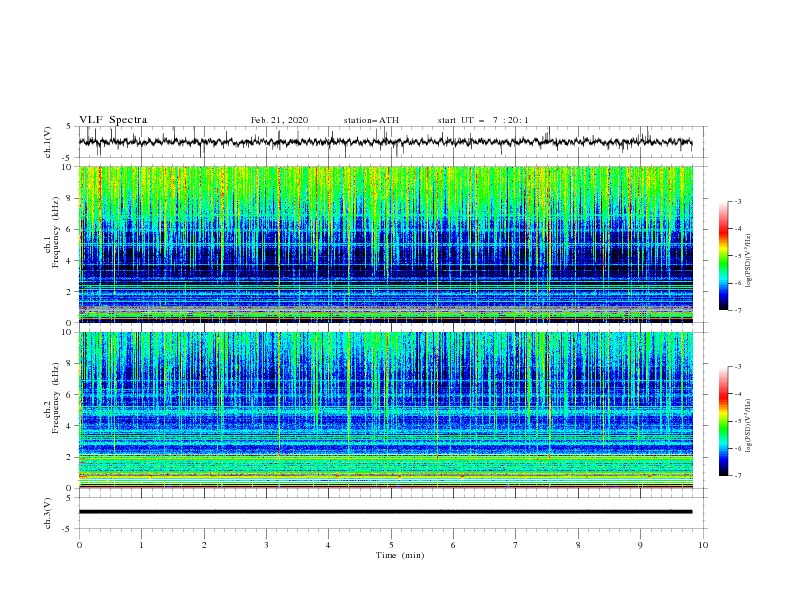Click the ch.1 spectrogram color scale bar
This screenshot has height=612, width=792.
(724, 256)
